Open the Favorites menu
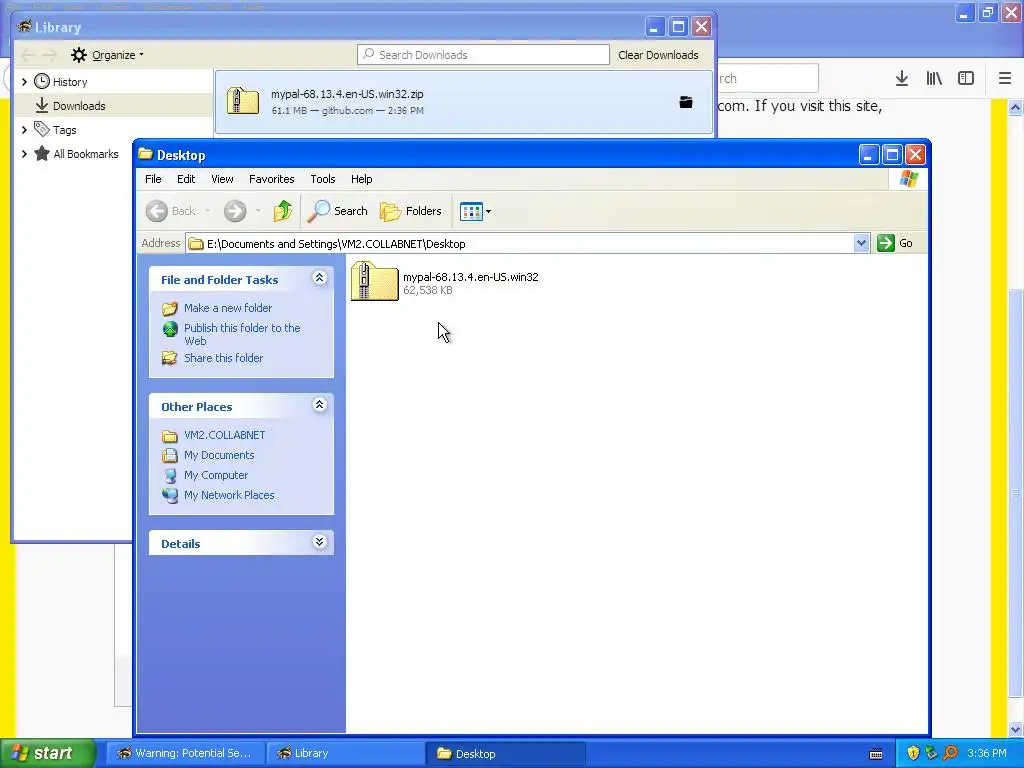The image size is (1024, 768). 272,179
